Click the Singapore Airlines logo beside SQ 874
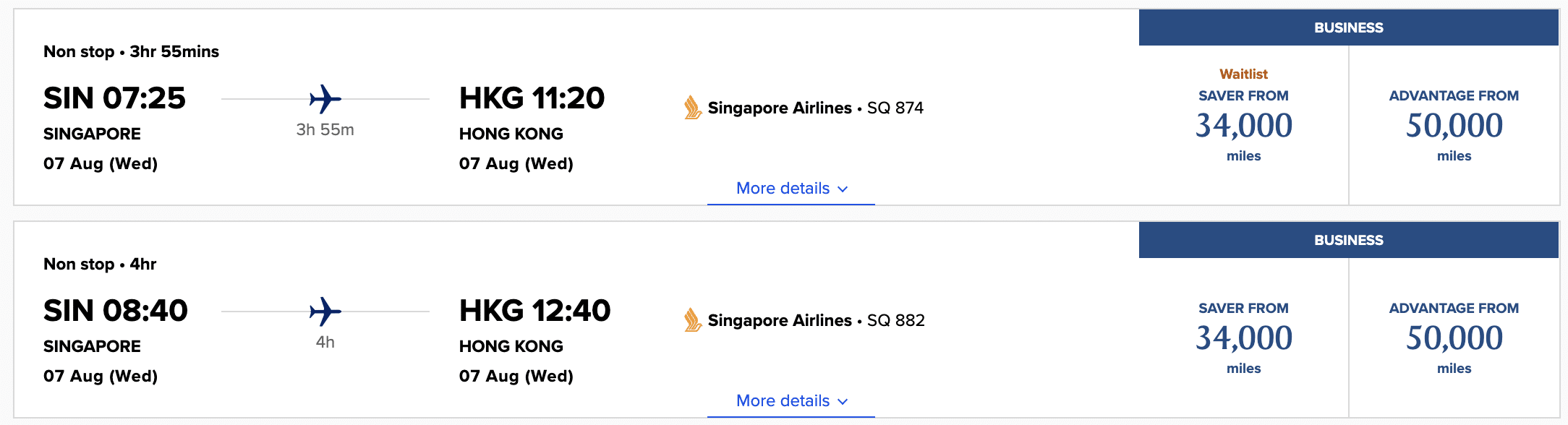Viewport: 1568px width, 425px height. pos(692,108)
